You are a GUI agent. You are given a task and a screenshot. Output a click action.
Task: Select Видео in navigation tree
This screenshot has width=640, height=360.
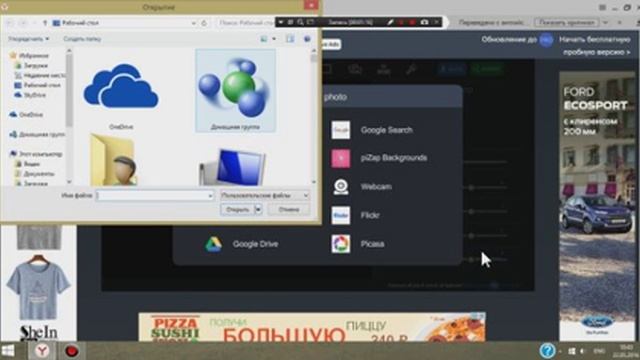click(28, 164)
